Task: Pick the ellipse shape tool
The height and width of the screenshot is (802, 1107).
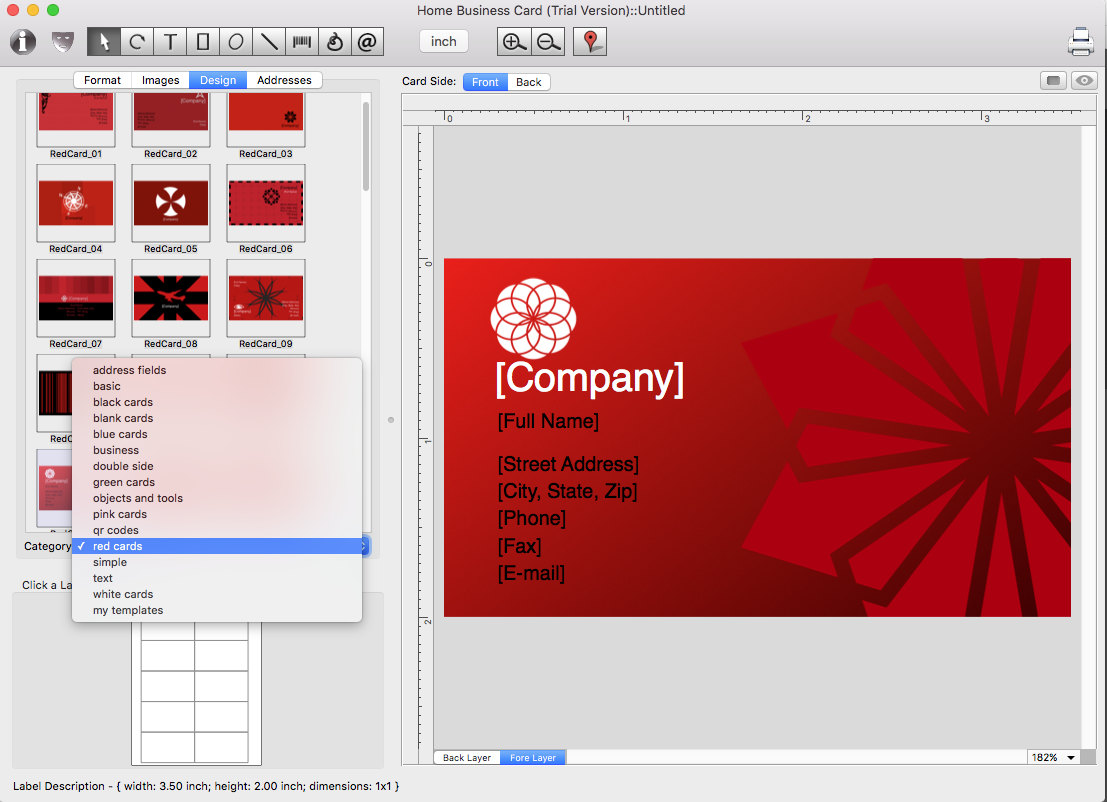Action: coord(236,42)
